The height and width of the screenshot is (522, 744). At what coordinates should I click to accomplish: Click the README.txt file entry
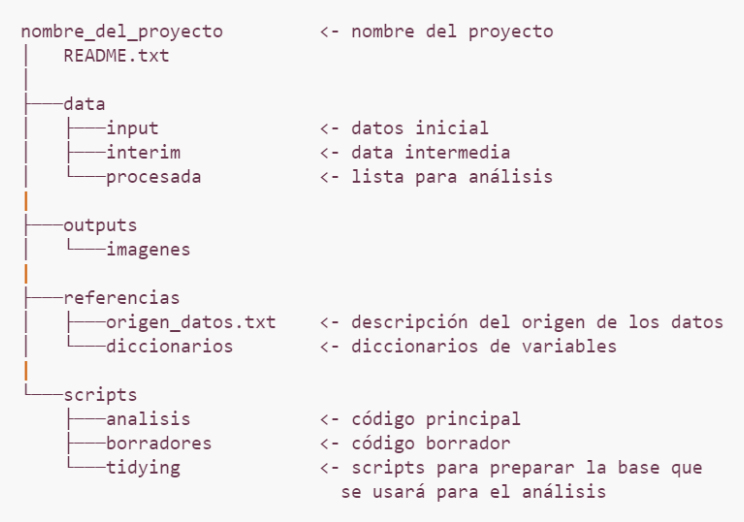pyautogui.click(x=116, y=56)
